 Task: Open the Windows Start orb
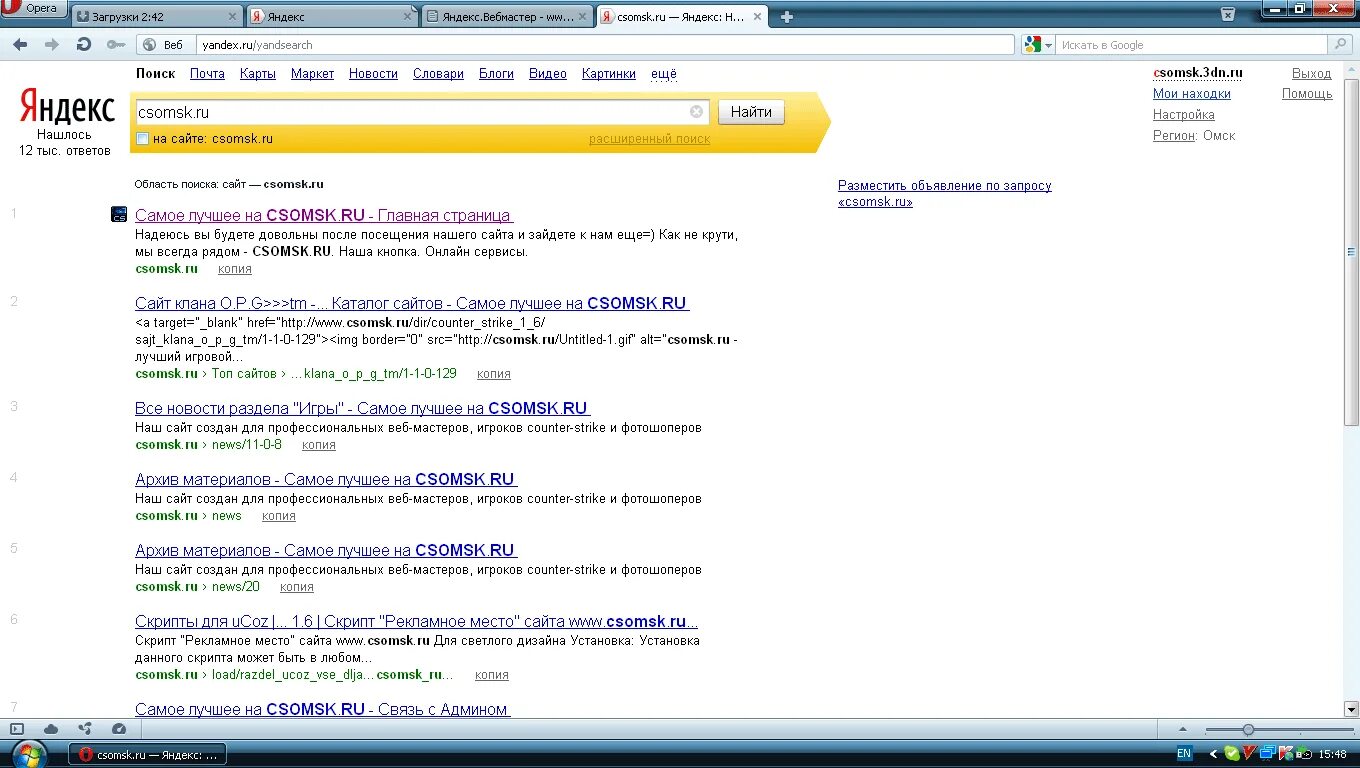tap(28, 754)
